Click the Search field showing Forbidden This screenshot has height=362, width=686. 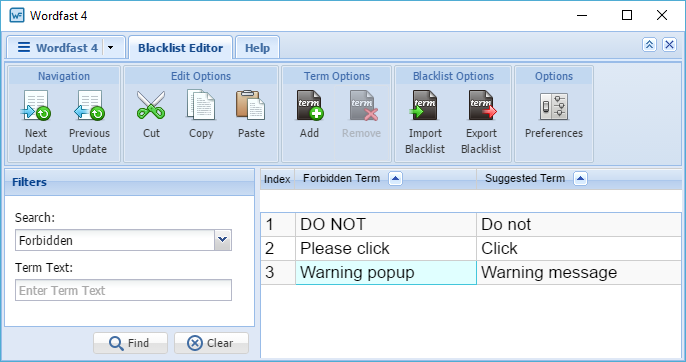click(x=115, y=240)
